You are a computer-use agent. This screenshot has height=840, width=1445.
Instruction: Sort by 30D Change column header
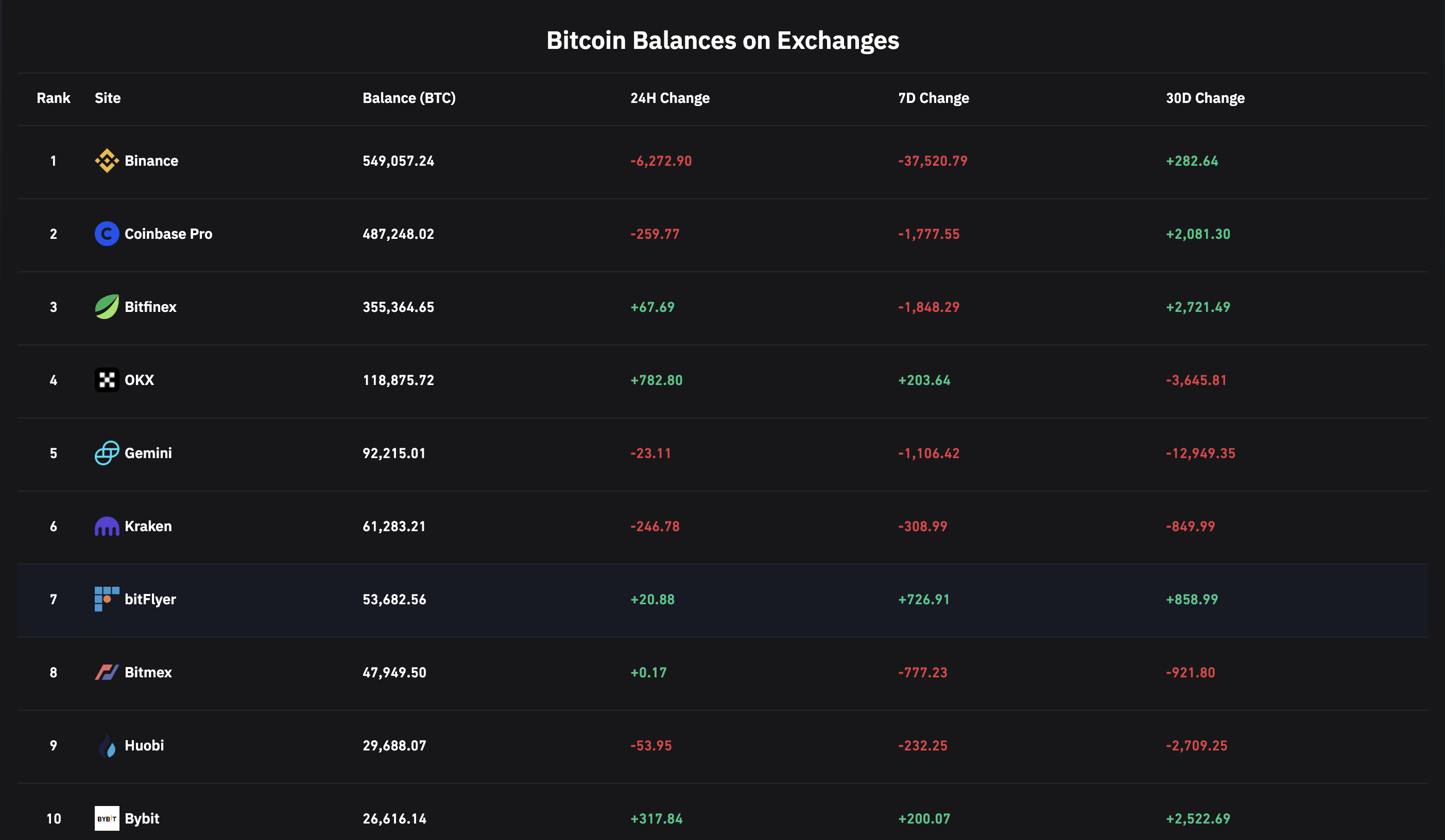click(1205, 98)
